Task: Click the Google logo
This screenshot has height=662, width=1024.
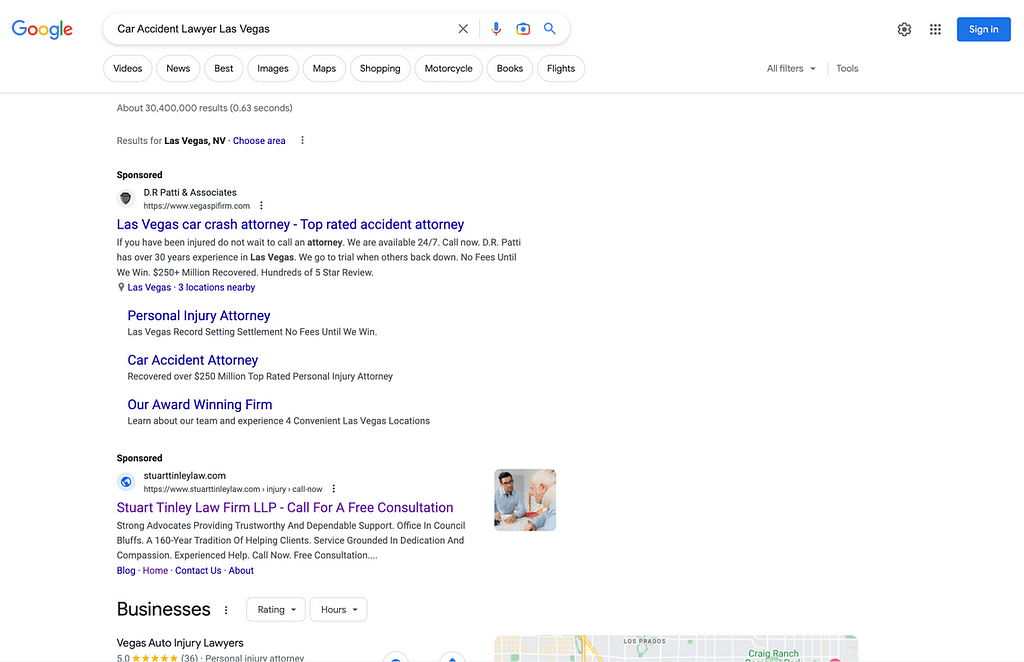Action: pos(42,29)
